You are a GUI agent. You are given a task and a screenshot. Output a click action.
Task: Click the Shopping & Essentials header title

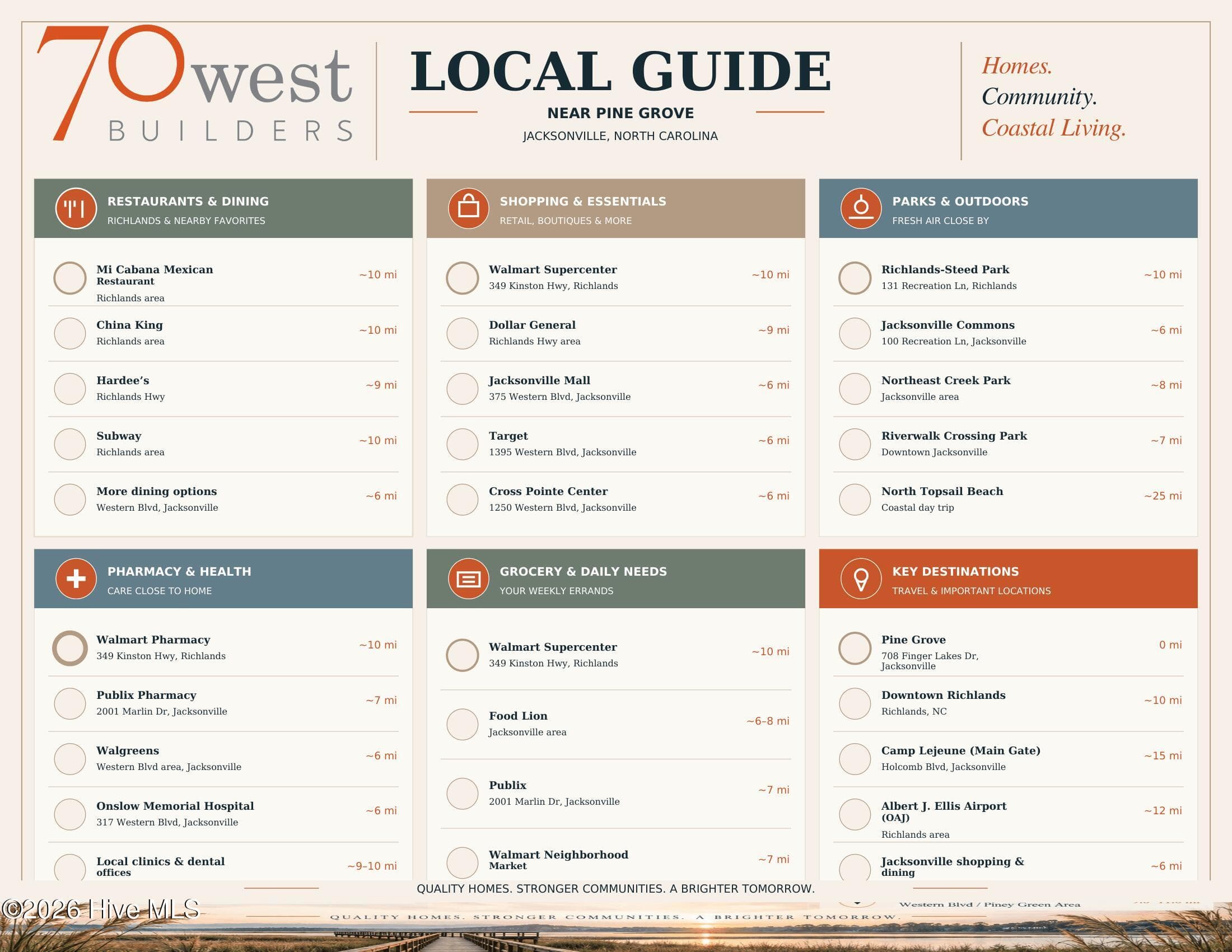[583, 202]
